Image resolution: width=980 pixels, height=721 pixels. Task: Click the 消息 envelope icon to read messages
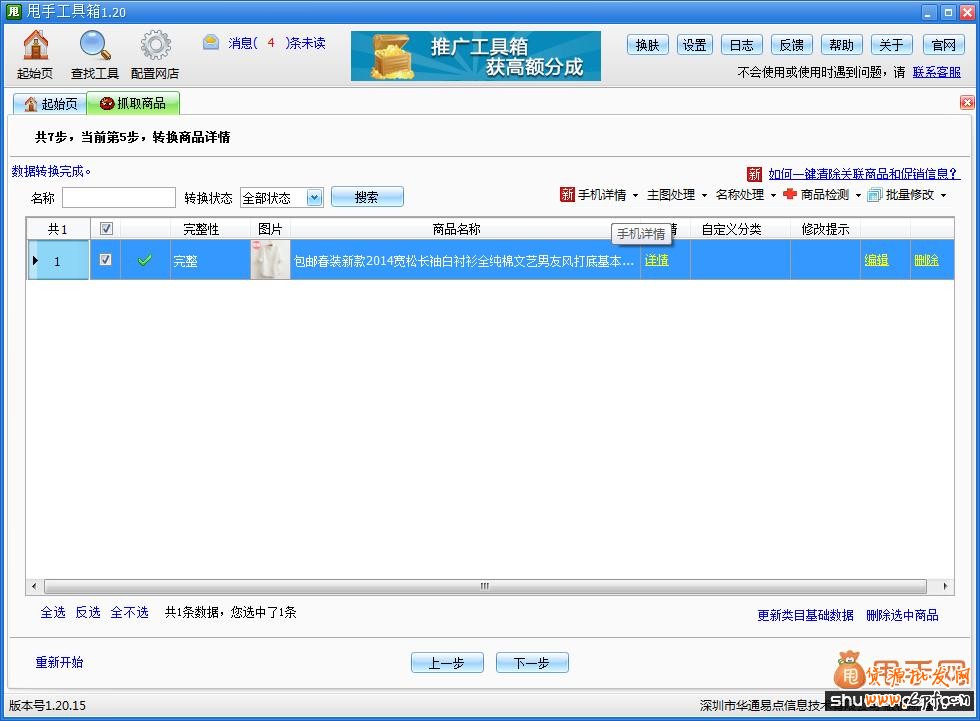click(x=210, y=43)
